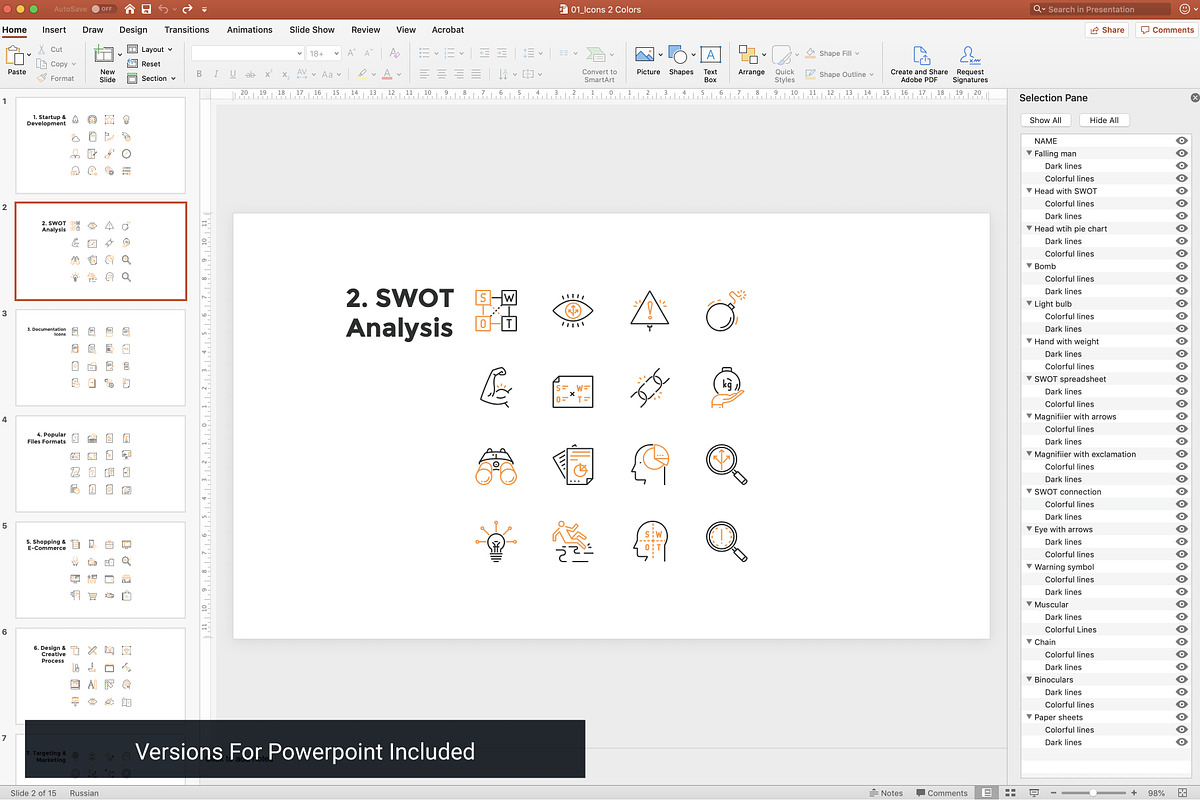Image resolution: width=1200 pixels, height=800 pixels.
Task: Toggle visibility of the Bomb group
Action: coord(1181,266)
